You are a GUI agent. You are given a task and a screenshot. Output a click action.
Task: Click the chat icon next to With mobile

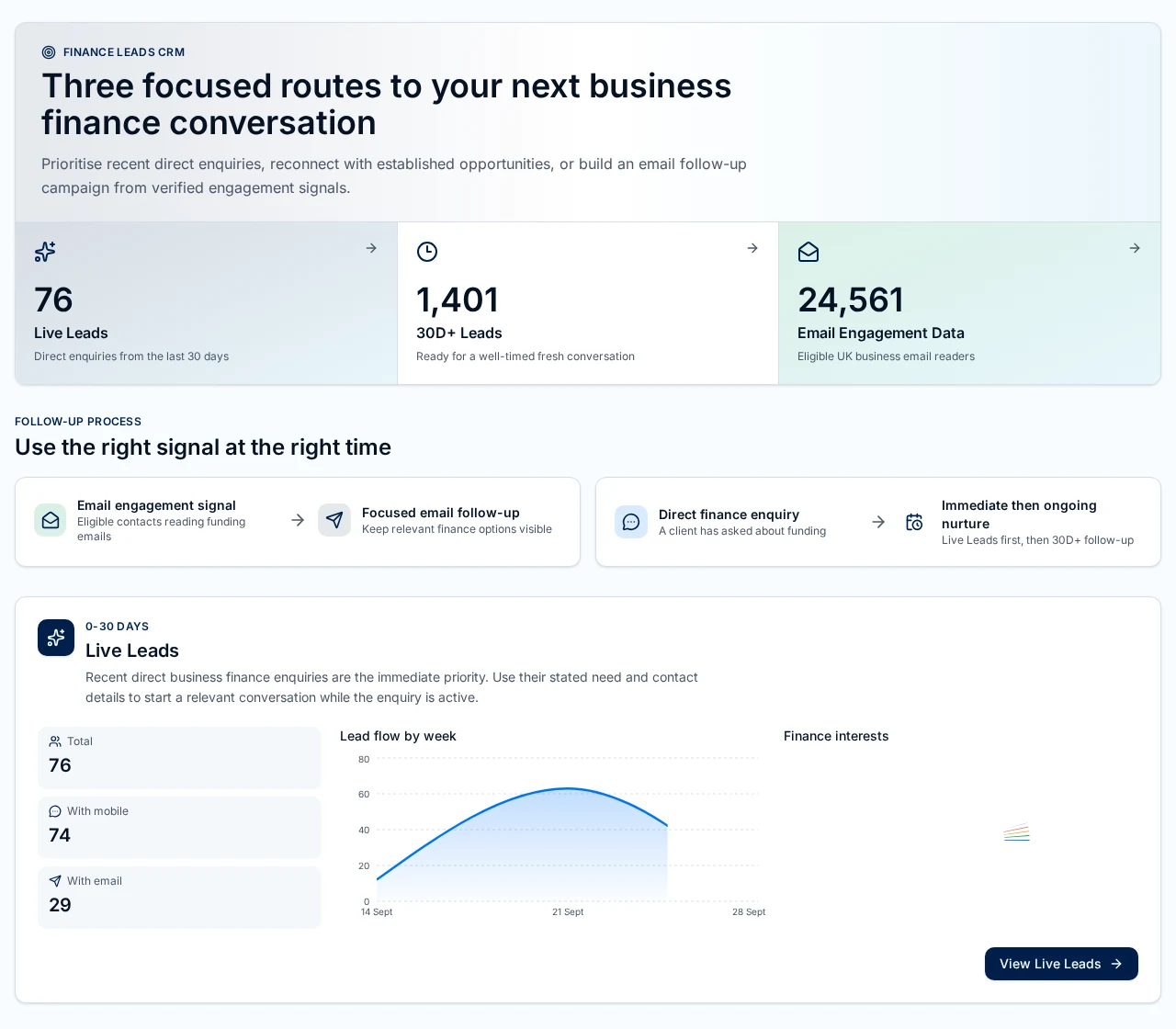(x=55, y=811)
